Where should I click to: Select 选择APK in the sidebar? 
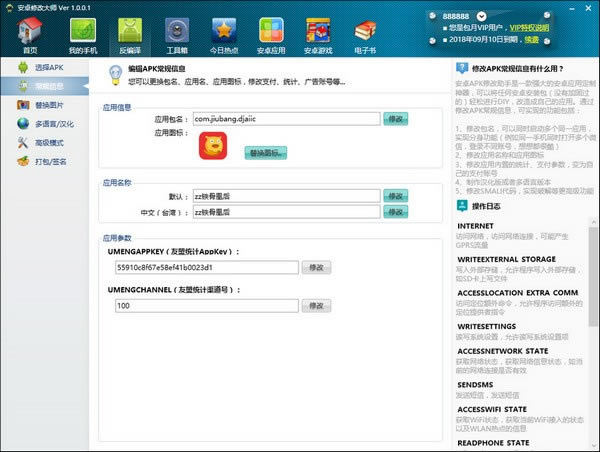click(x=48, y=67)
